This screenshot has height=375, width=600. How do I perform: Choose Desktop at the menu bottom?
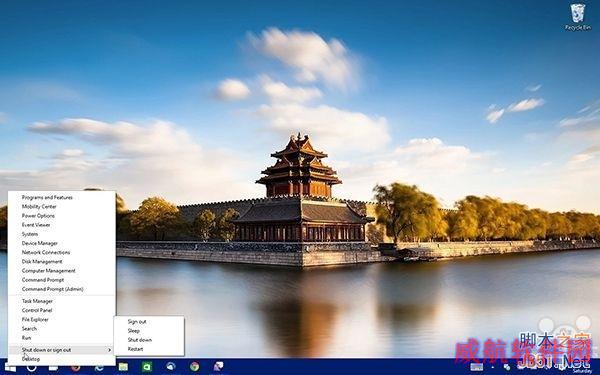click(31, 359)
